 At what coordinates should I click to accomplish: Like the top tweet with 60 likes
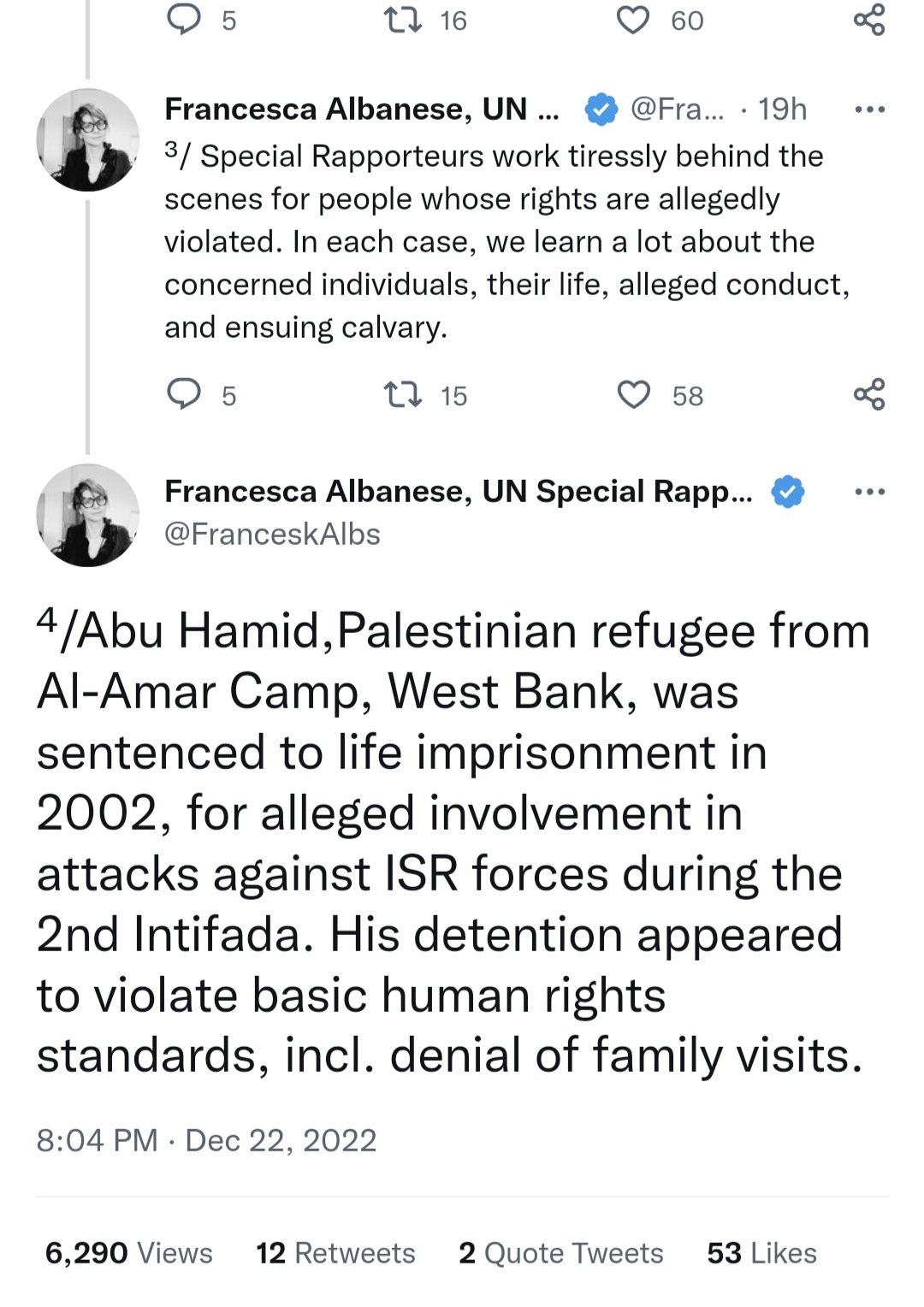[x=634, y=20]
